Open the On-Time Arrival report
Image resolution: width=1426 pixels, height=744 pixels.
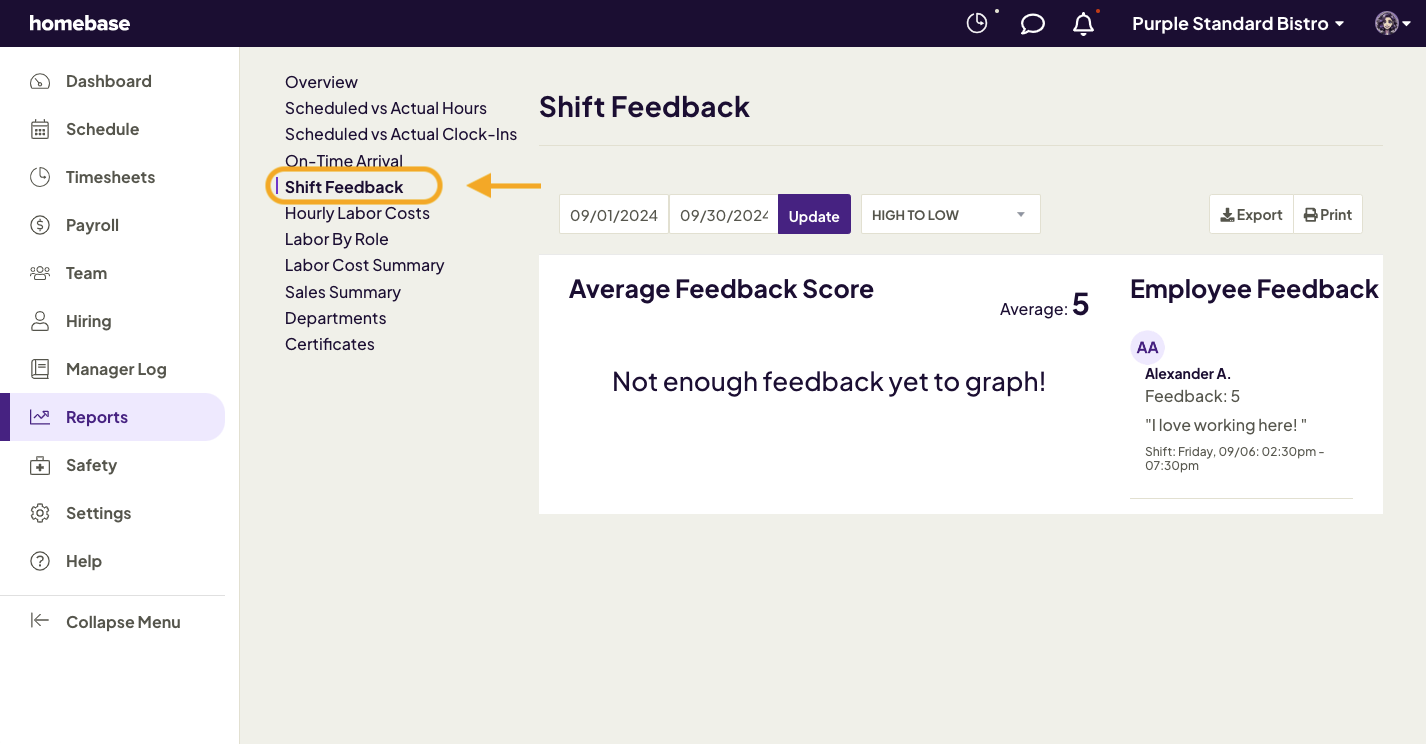[344, 161]
